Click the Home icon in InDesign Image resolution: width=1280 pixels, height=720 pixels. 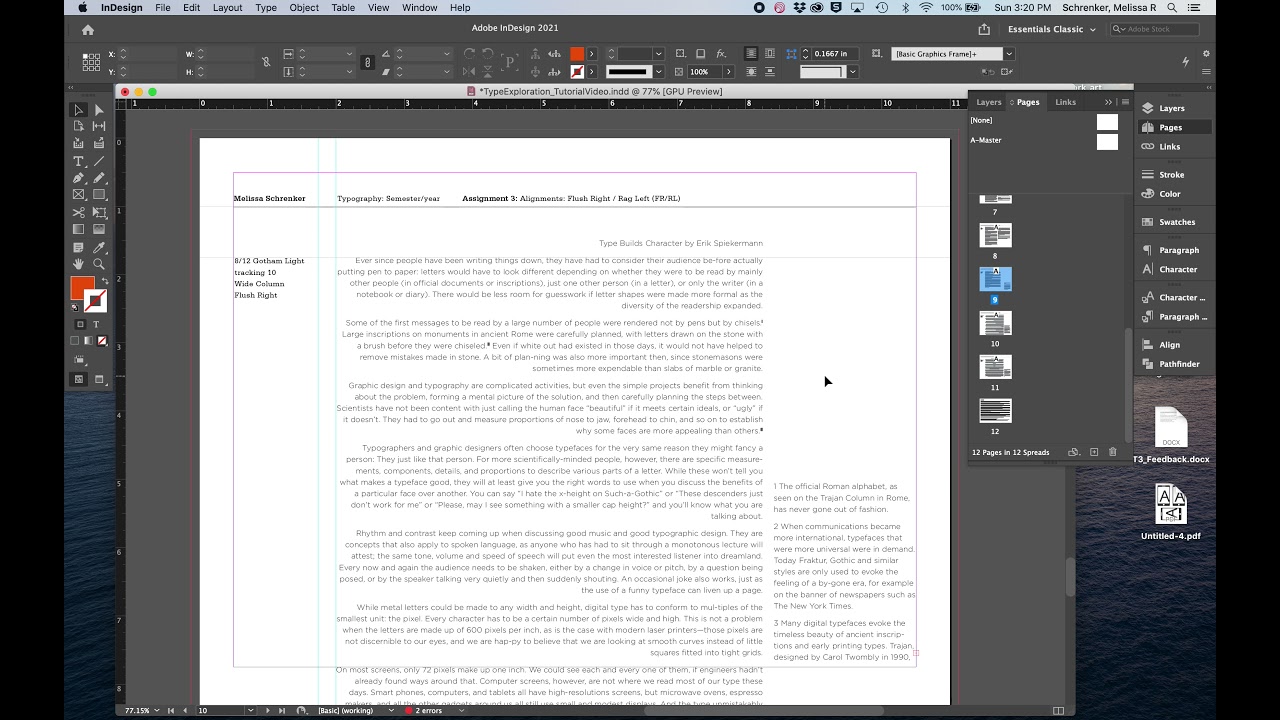(x=88, y=30)
